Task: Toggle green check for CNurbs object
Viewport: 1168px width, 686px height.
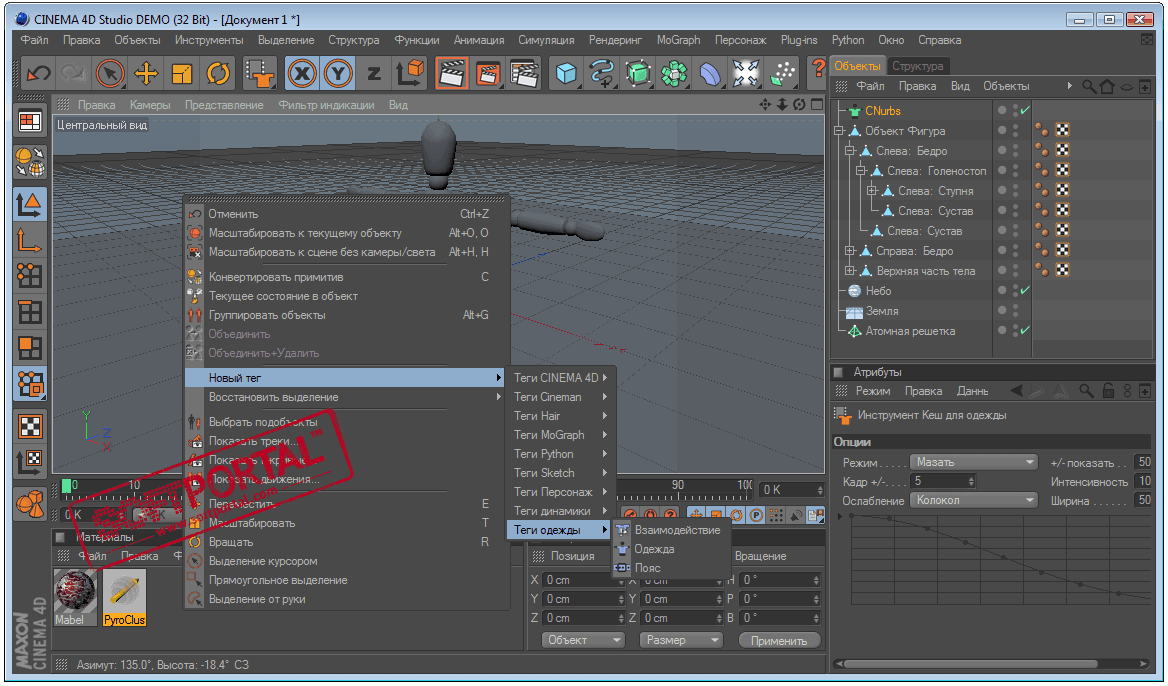Action: pyautogui.click(x=1025, y=110)
